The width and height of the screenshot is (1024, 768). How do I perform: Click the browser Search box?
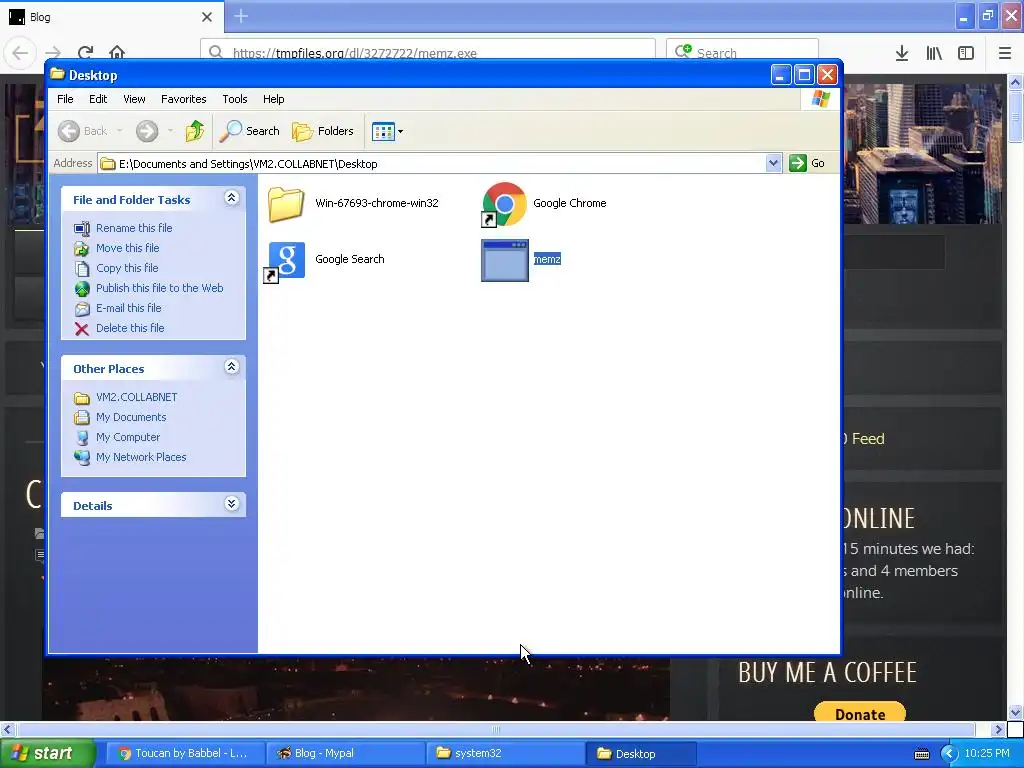coord(743,53)
